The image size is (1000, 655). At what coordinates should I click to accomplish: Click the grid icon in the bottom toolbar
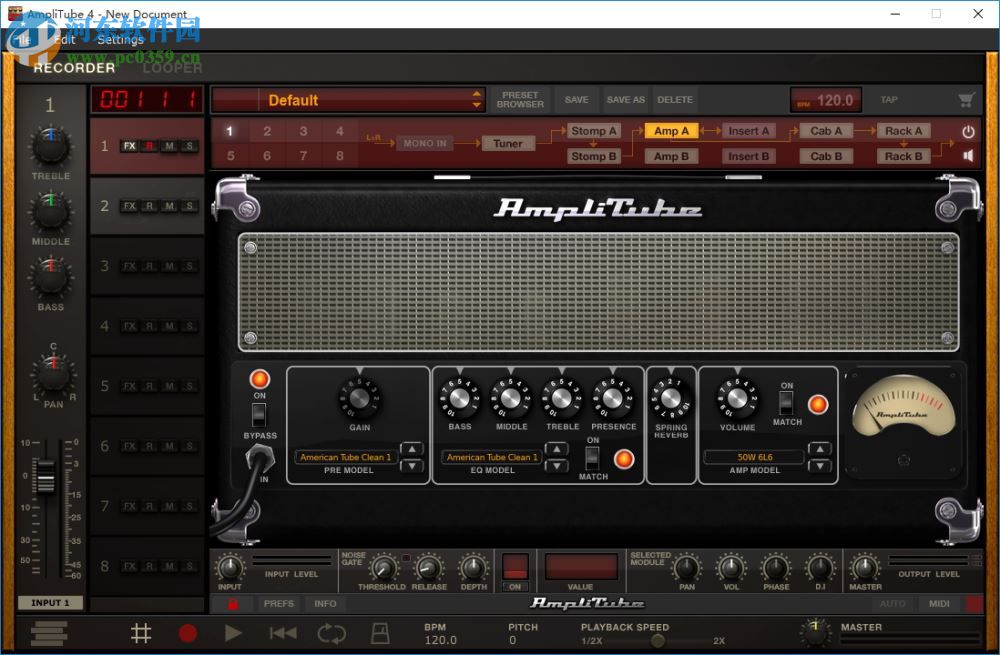click(141, 633)
